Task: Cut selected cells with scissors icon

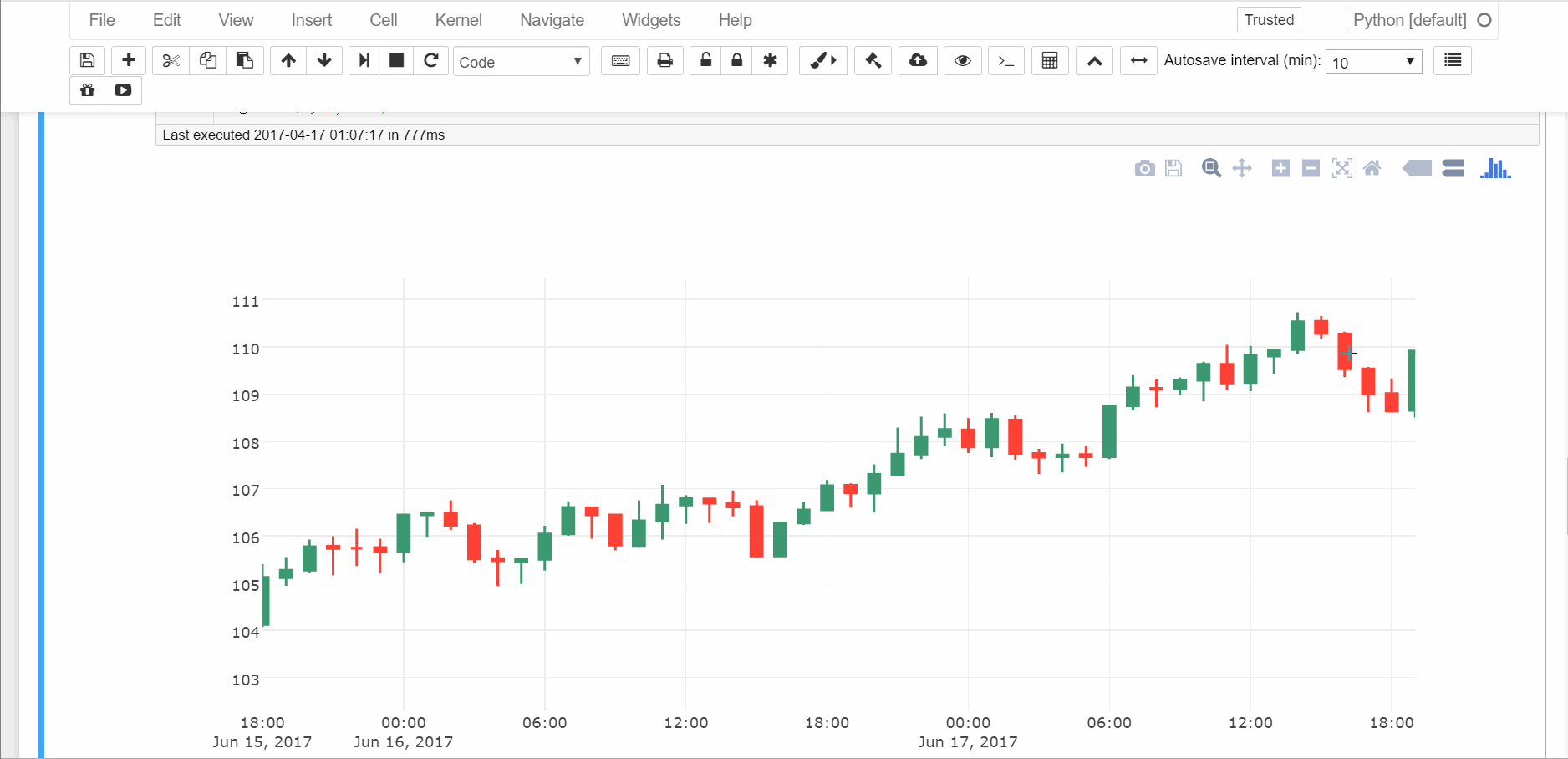Action: [x=171, y=60]
